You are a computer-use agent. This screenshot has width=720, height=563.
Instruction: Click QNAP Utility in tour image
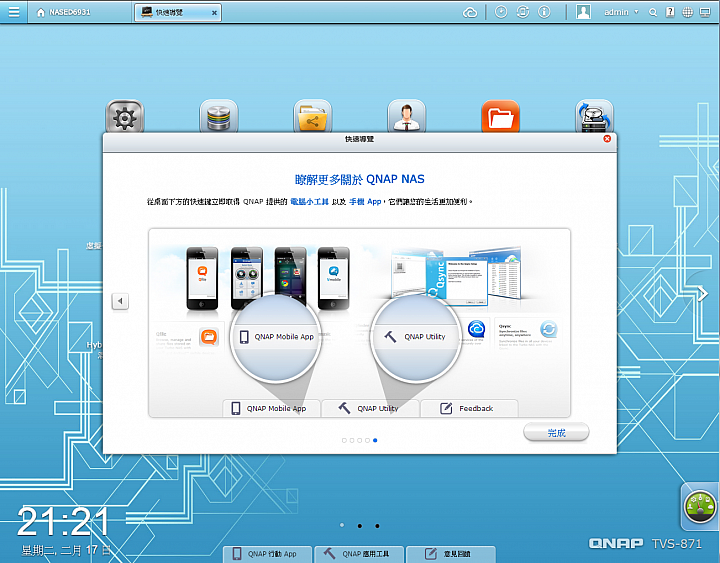(370, 408)
